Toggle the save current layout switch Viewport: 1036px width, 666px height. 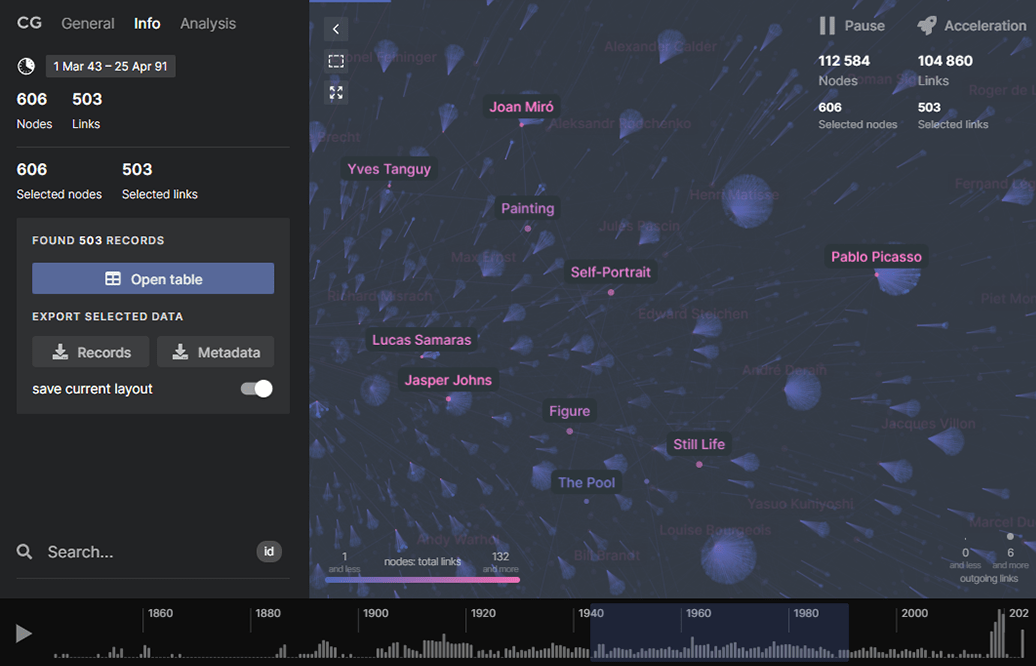click(257, 389)
